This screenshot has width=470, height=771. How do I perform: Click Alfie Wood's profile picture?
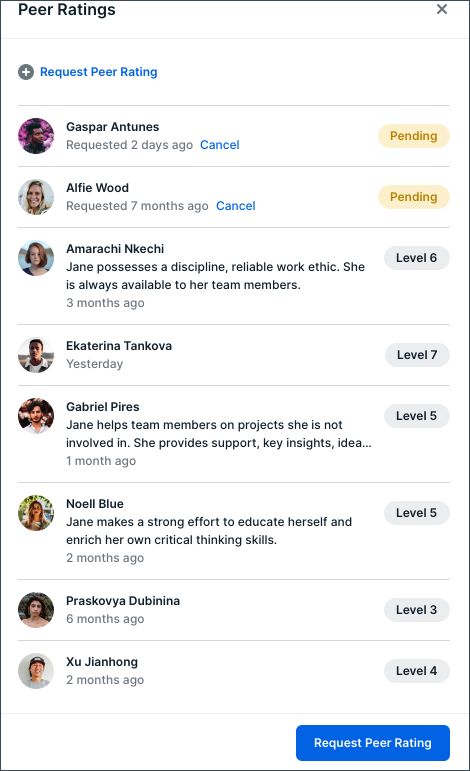click(36, 197)
